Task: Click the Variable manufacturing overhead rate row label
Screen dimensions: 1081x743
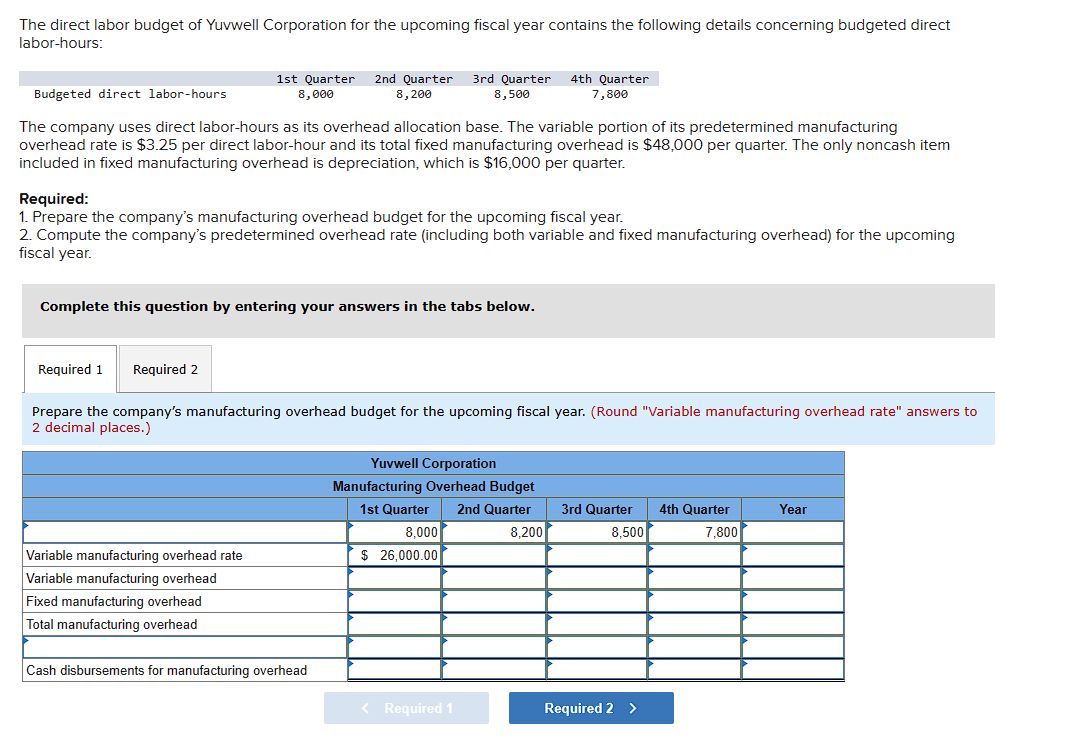Action: pos(125,555)
